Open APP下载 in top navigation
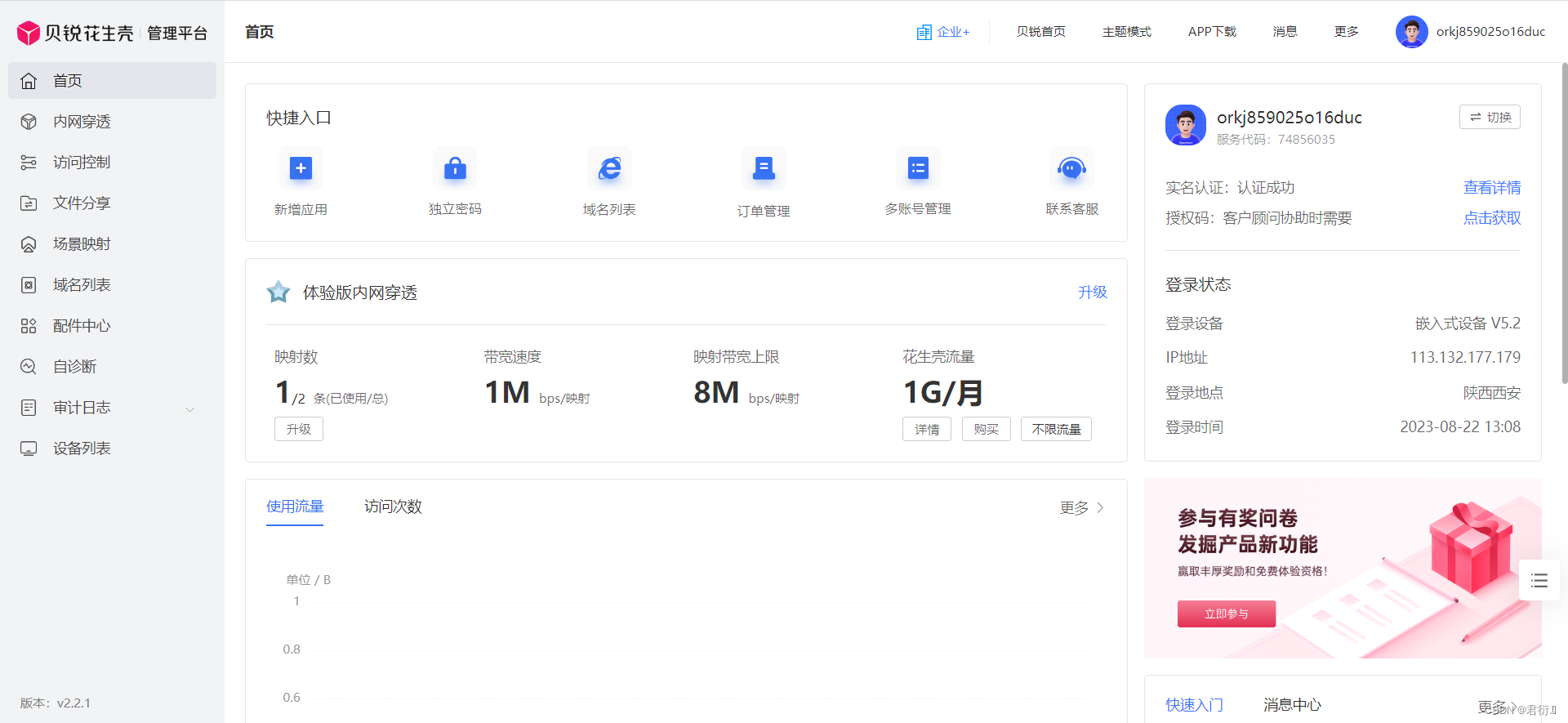Screen dimensions: 1568x723 (1212, 32)
